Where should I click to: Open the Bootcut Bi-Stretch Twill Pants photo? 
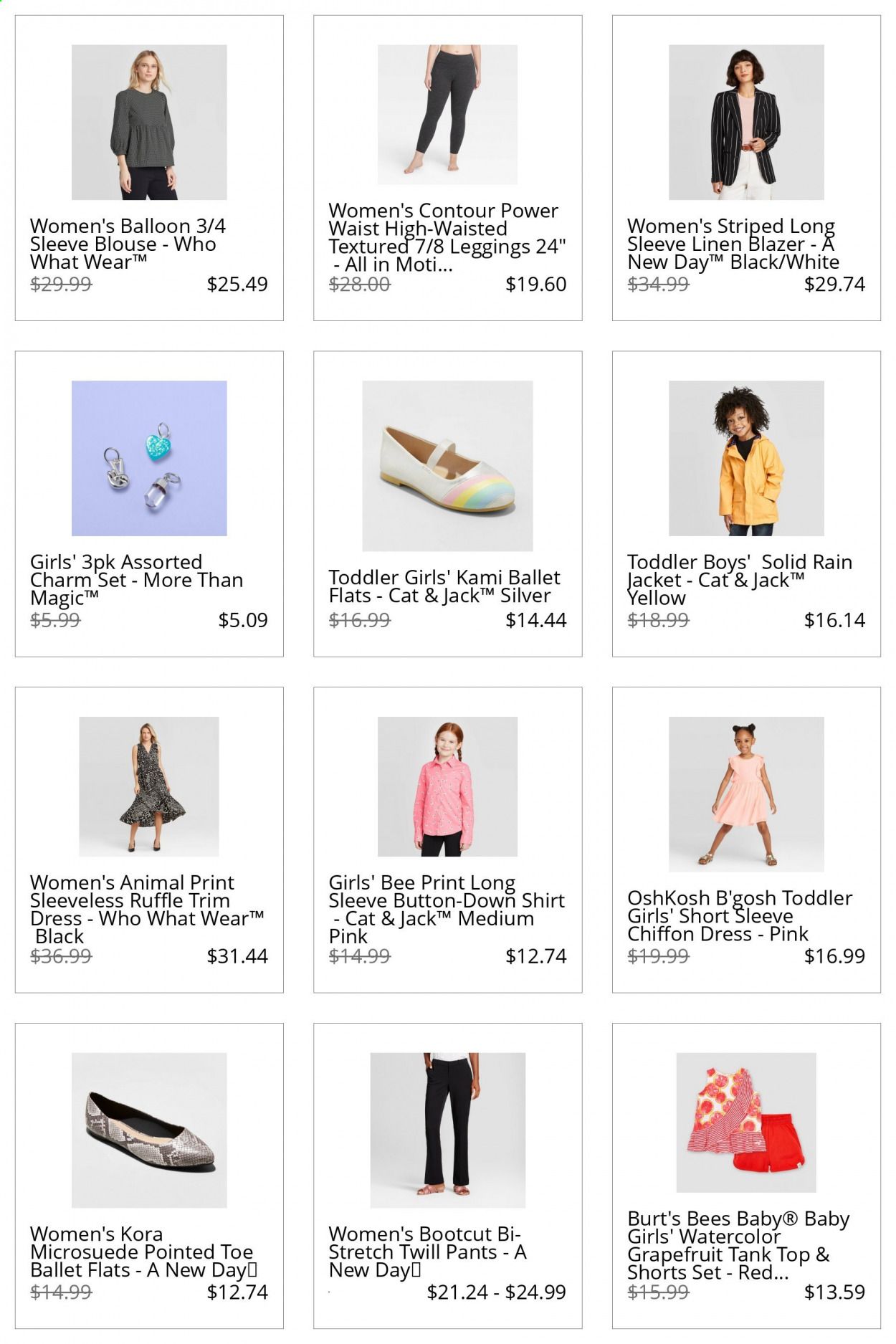coord(447,1130)
